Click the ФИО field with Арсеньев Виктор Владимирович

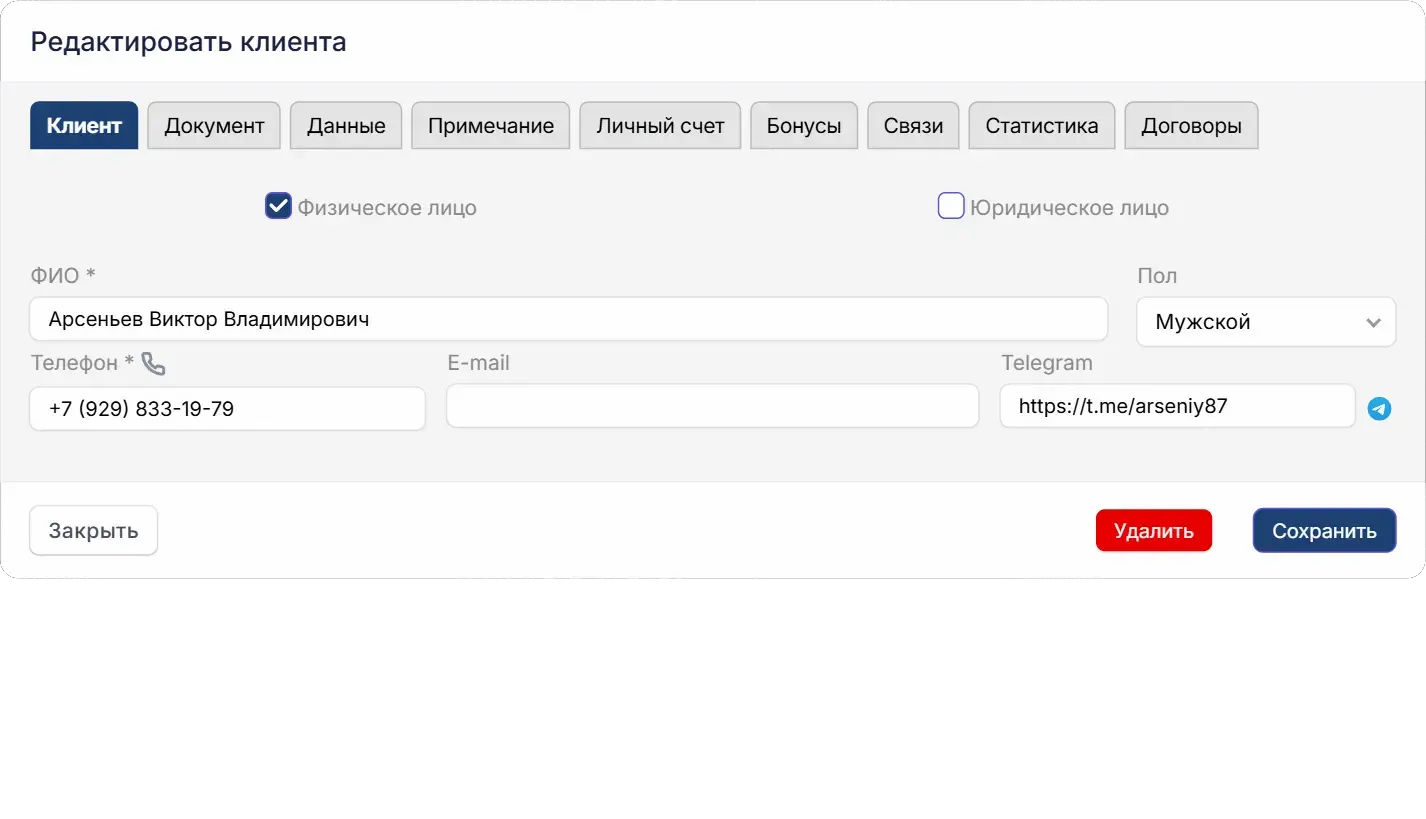point(569,319)
